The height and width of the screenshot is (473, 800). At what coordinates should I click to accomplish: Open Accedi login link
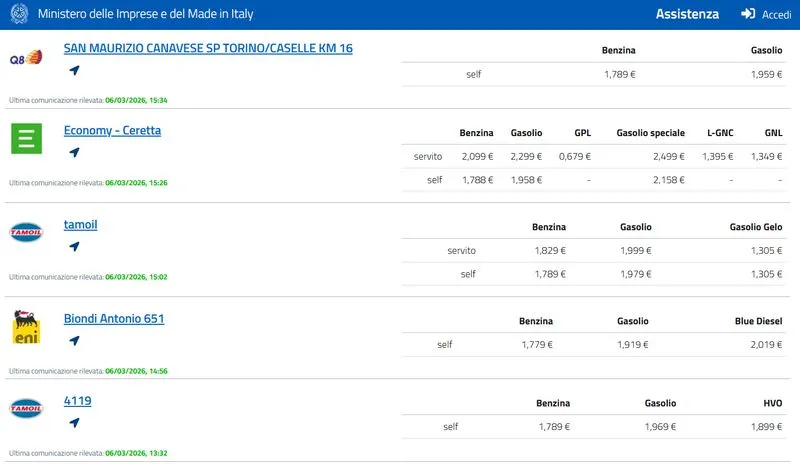776,15
